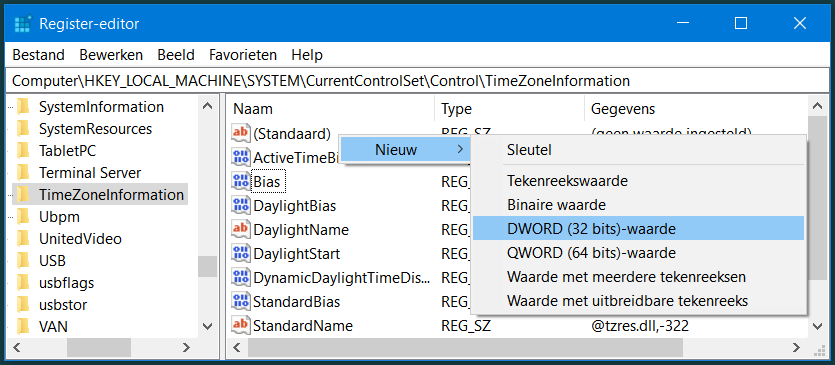Click the DaylightBias value icon
The height and width of the screenshot is (365, 835).
241,206
